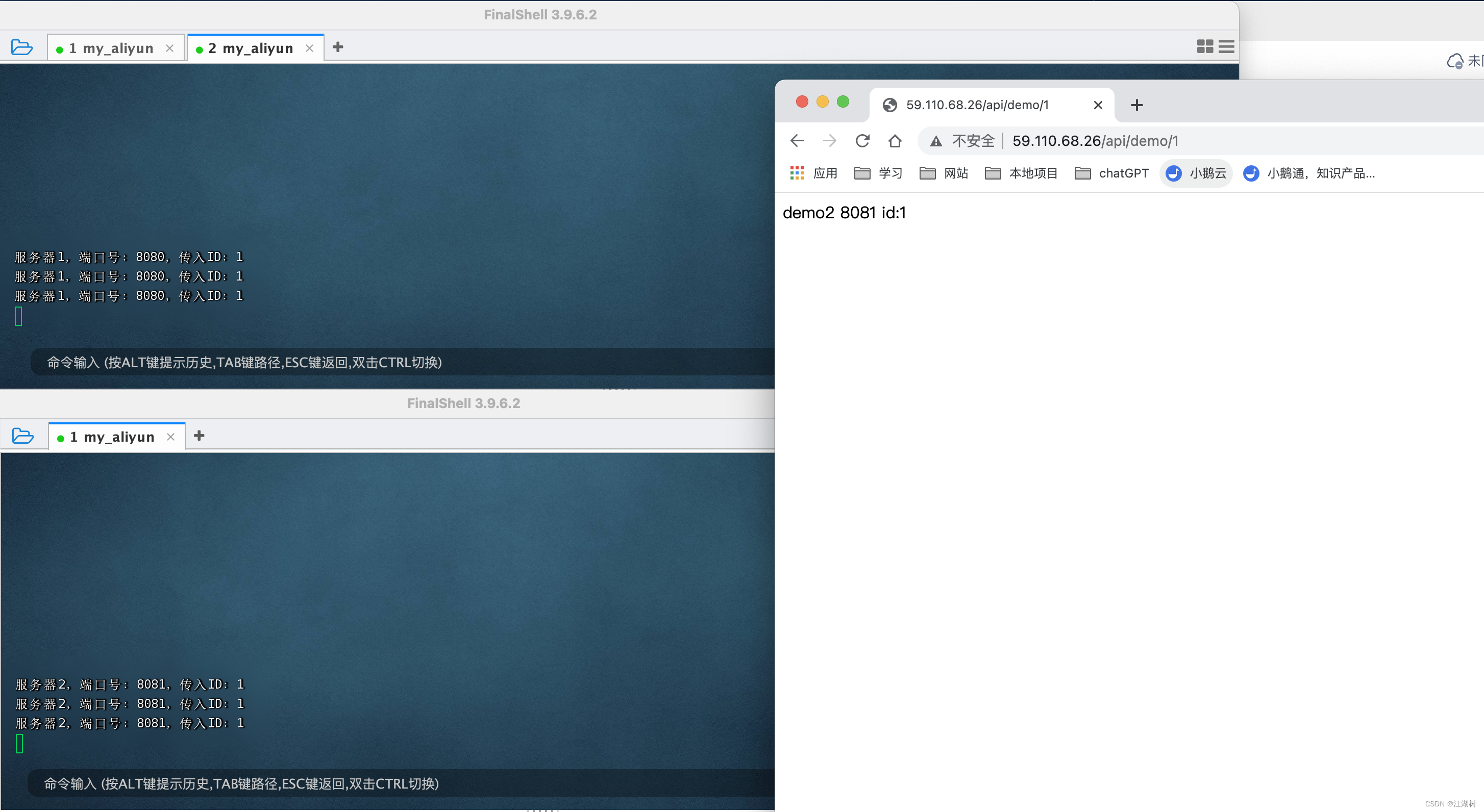Go back in Chrome browser

[x=797, y=140]
